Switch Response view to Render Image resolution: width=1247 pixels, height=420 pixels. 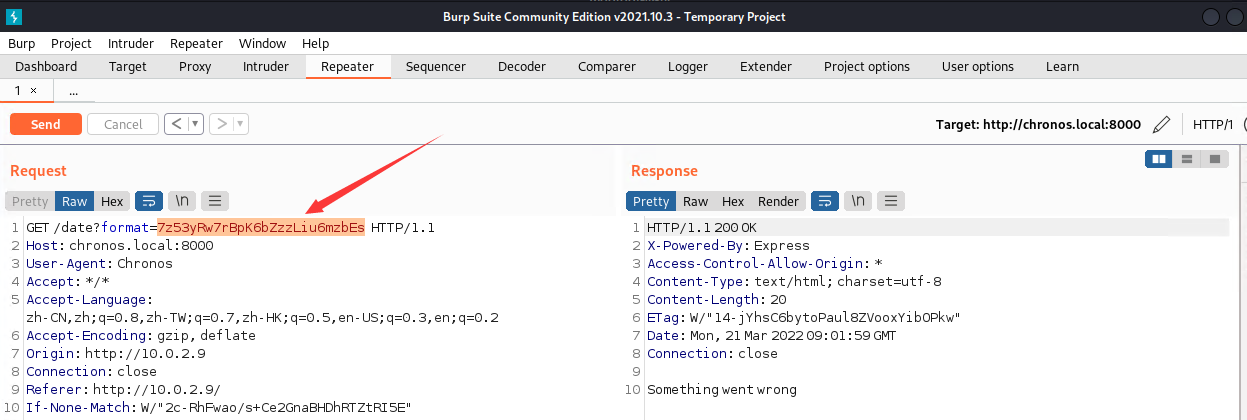pos(778,201)
